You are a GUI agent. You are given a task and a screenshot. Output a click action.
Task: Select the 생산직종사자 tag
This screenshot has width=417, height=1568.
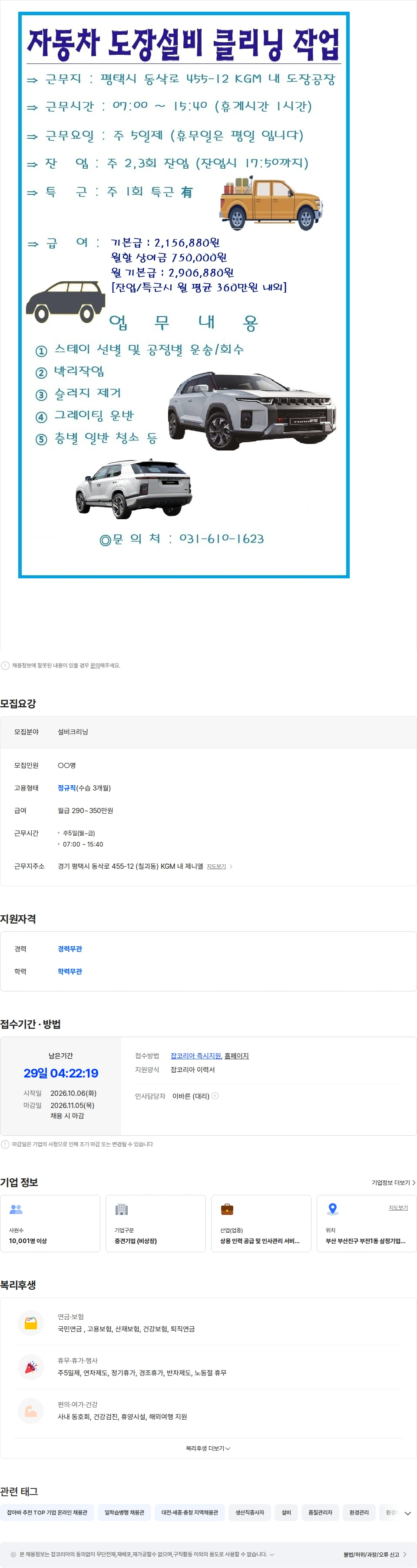coord(250,1512)
